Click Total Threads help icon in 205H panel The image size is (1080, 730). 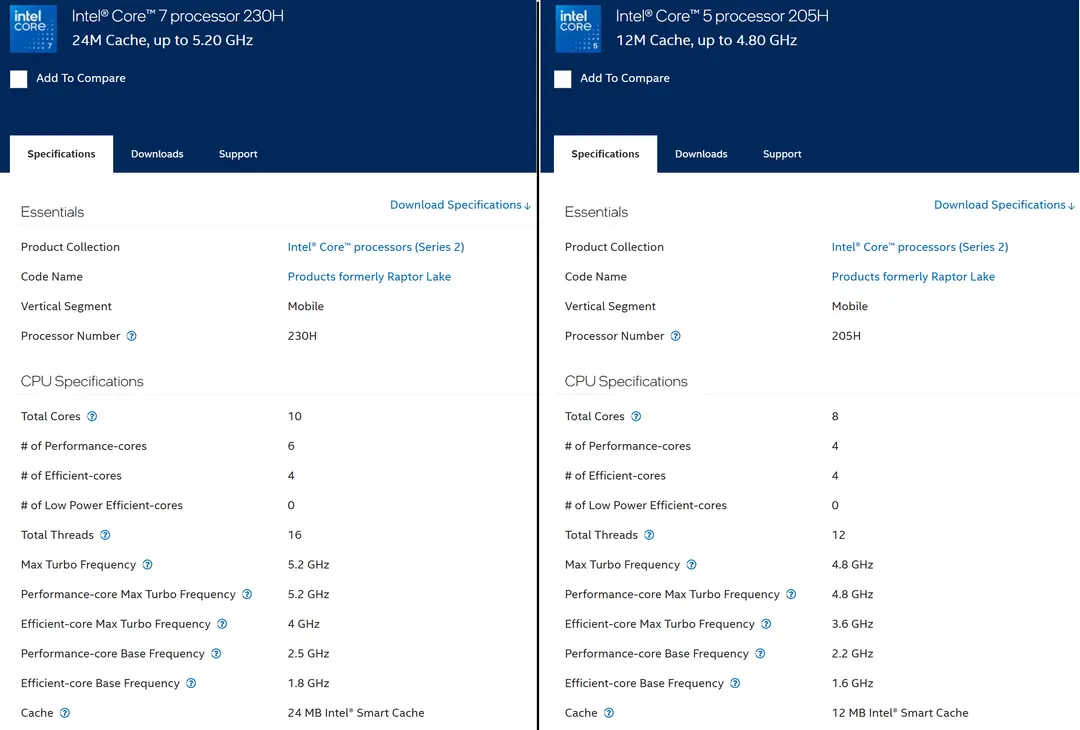click(x=649, y=535)
